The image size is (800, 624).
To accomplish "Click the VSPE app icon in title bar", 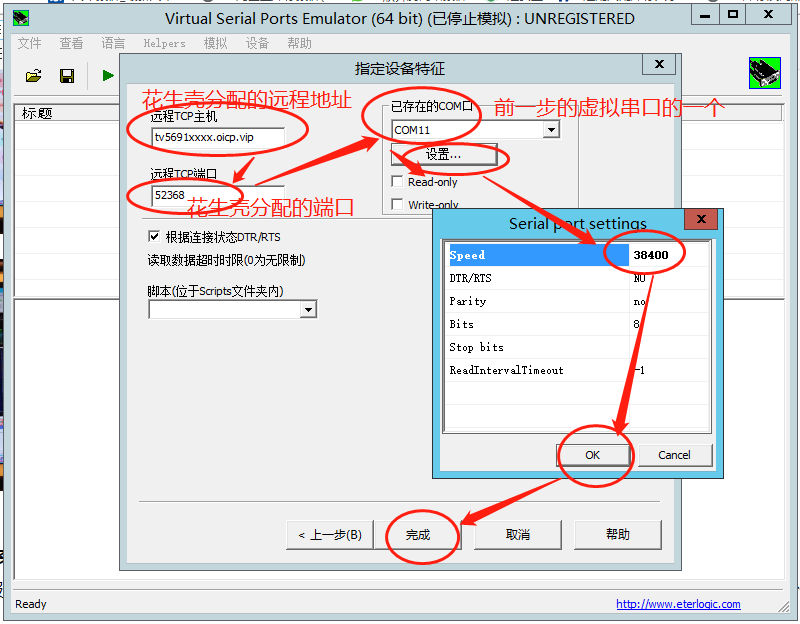I will [21, 18].
